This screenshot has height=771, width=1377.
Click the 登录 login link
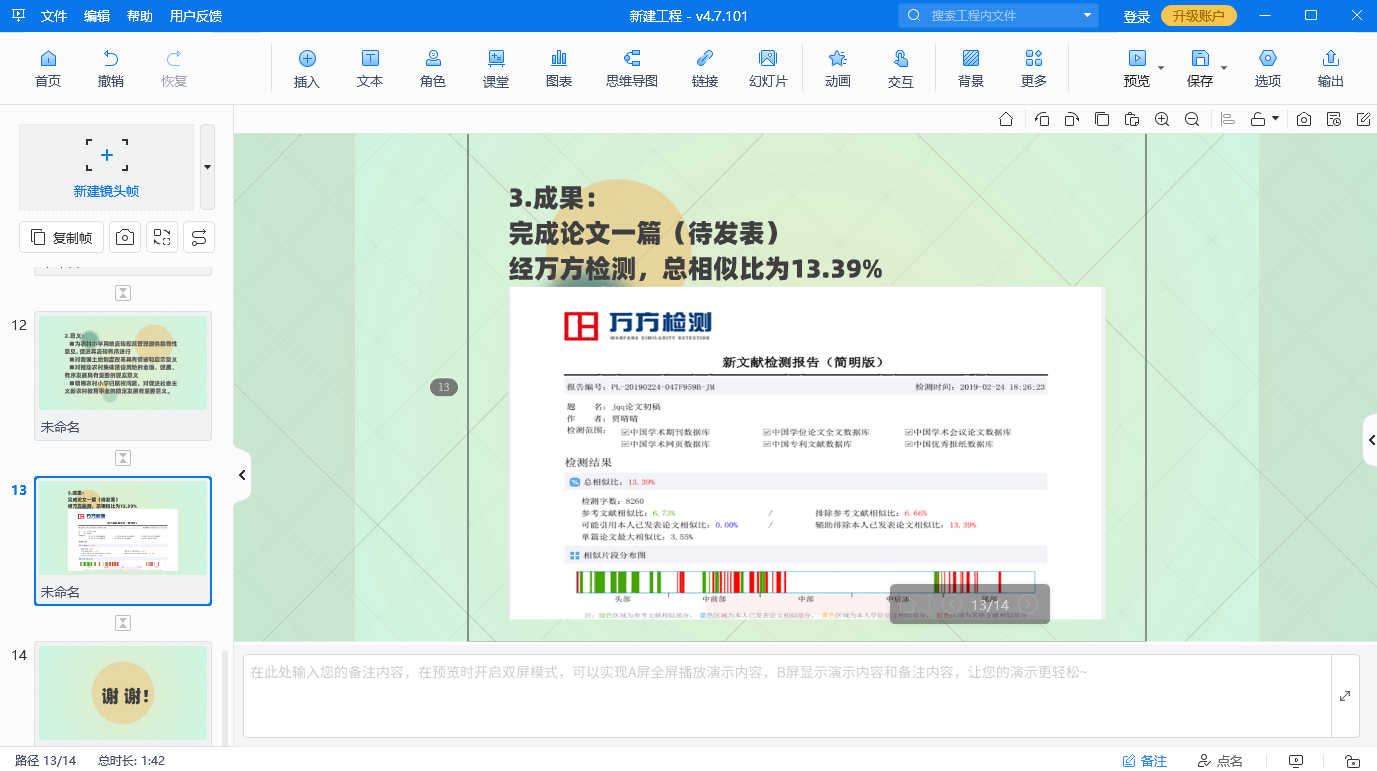[1137, 16]
